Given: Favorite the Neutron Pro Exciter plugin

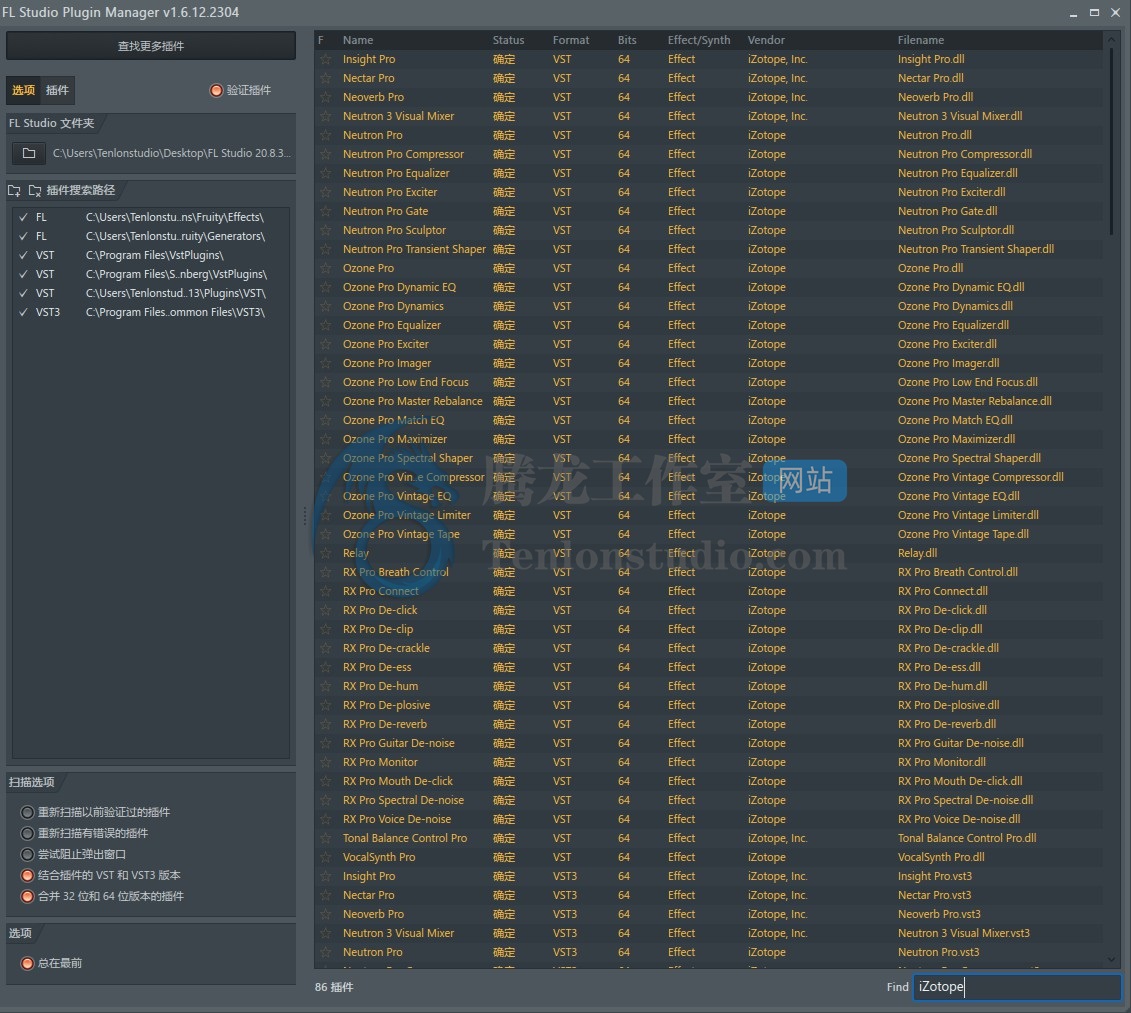Looking at the screenshot, I should click(326, 192).
